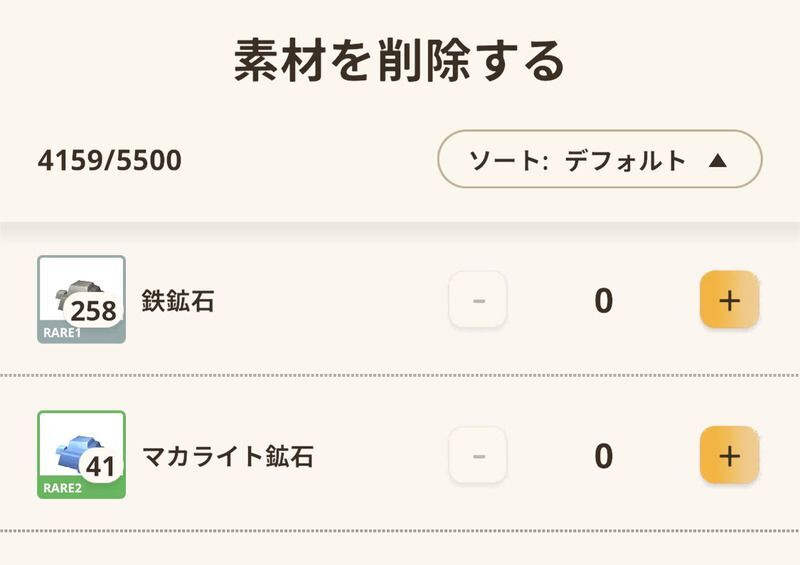Viewport: 800px width, 565px height.
Task: Click the quantity value 0 for 鉄鉱石
Action: click(603, 301)
